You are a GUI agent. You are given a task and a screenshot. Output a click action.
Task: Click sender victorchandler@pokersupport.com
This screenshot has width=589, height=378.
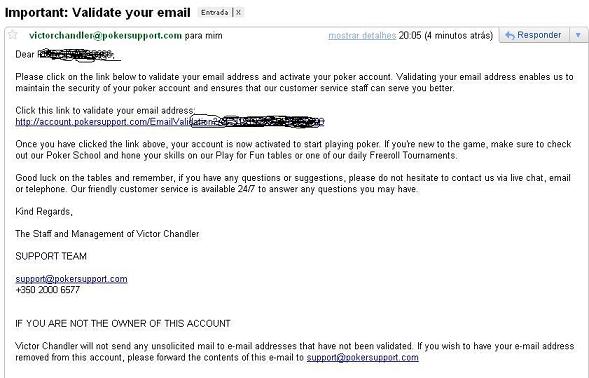click(105, 35)
